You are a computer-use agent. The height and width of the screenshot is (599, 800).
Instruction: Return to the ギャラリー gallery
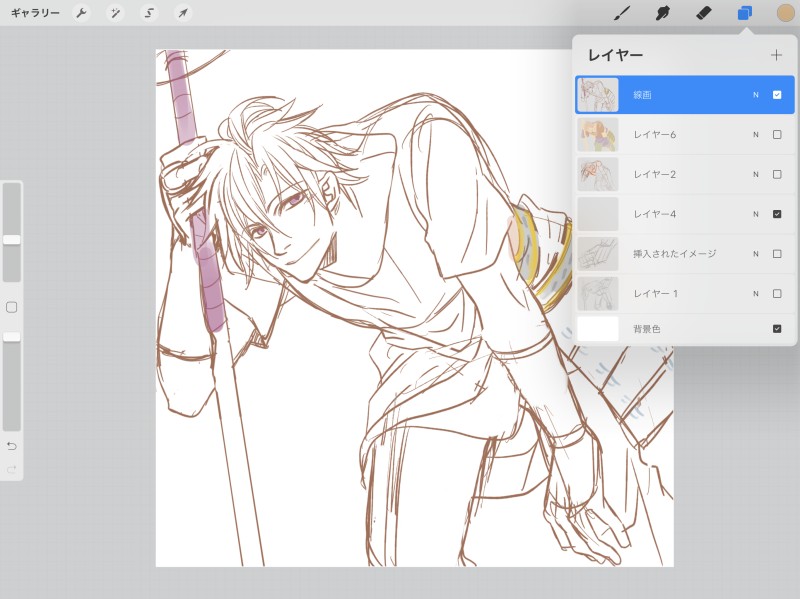pyautogui.click(x=35, y=13)
